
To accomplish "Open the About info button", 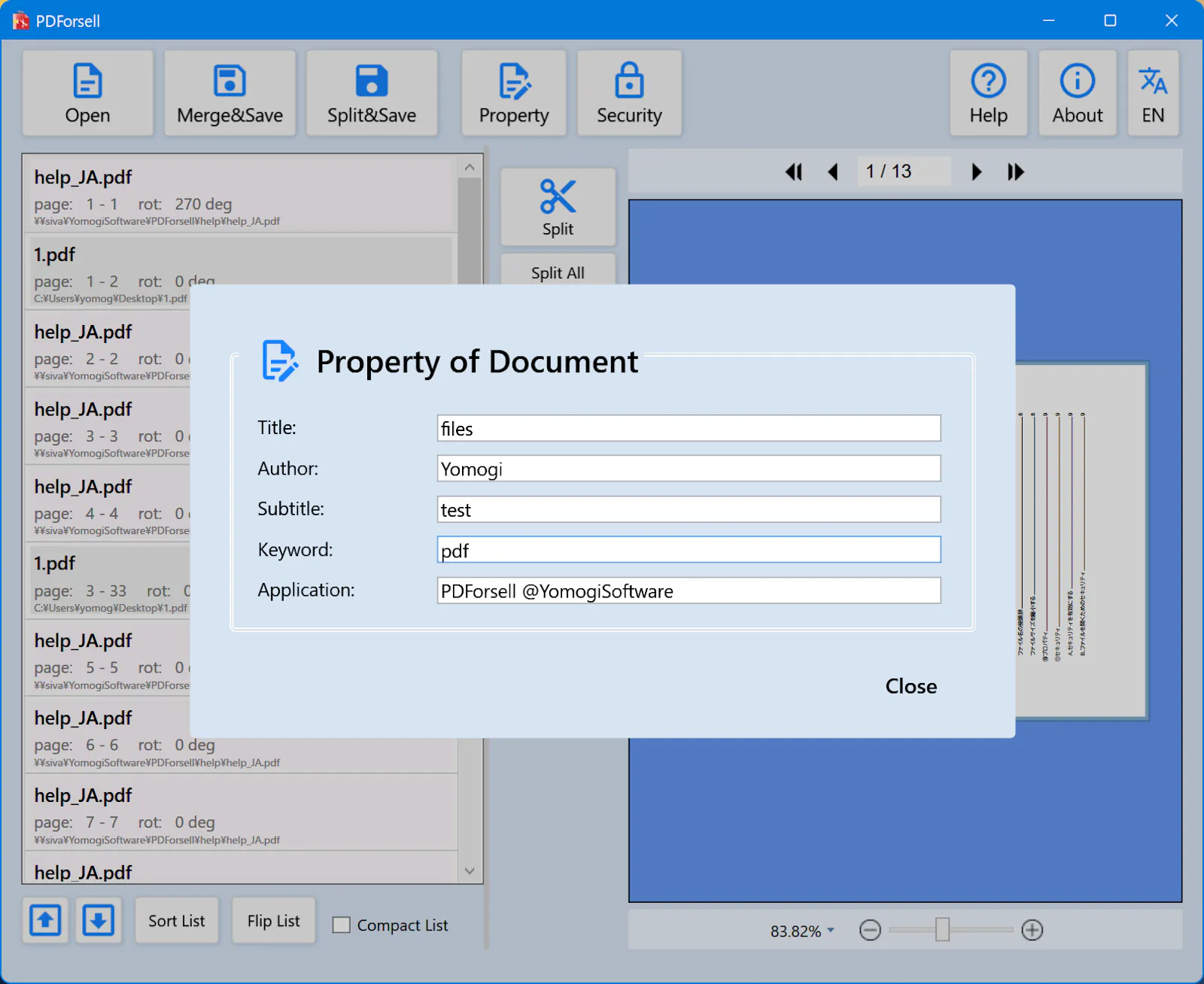I will point(1078,93).
